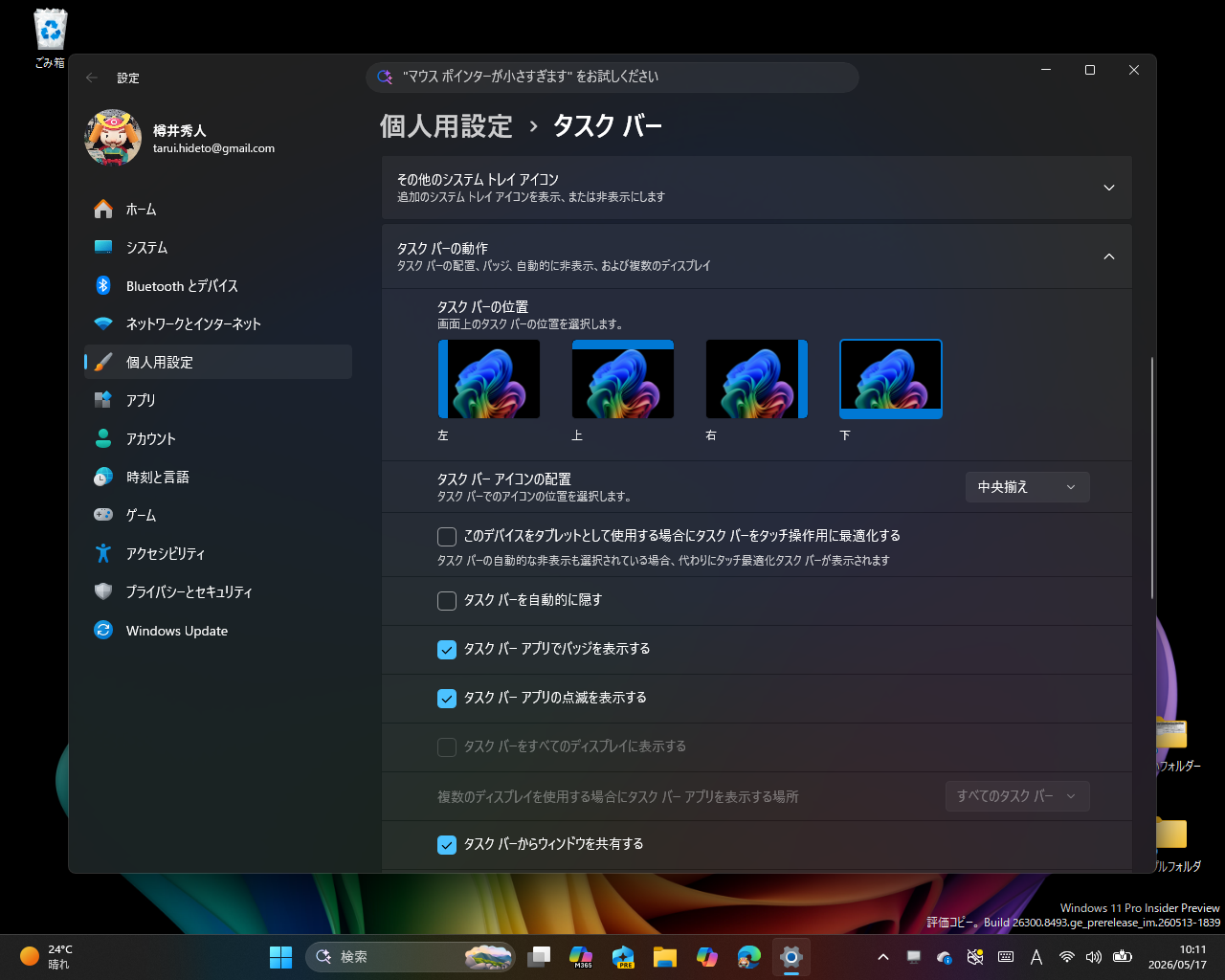This screenshot has height=980, width=1225.
Task: Open Task View on the taskbar
Action: (x=540, y=956)
